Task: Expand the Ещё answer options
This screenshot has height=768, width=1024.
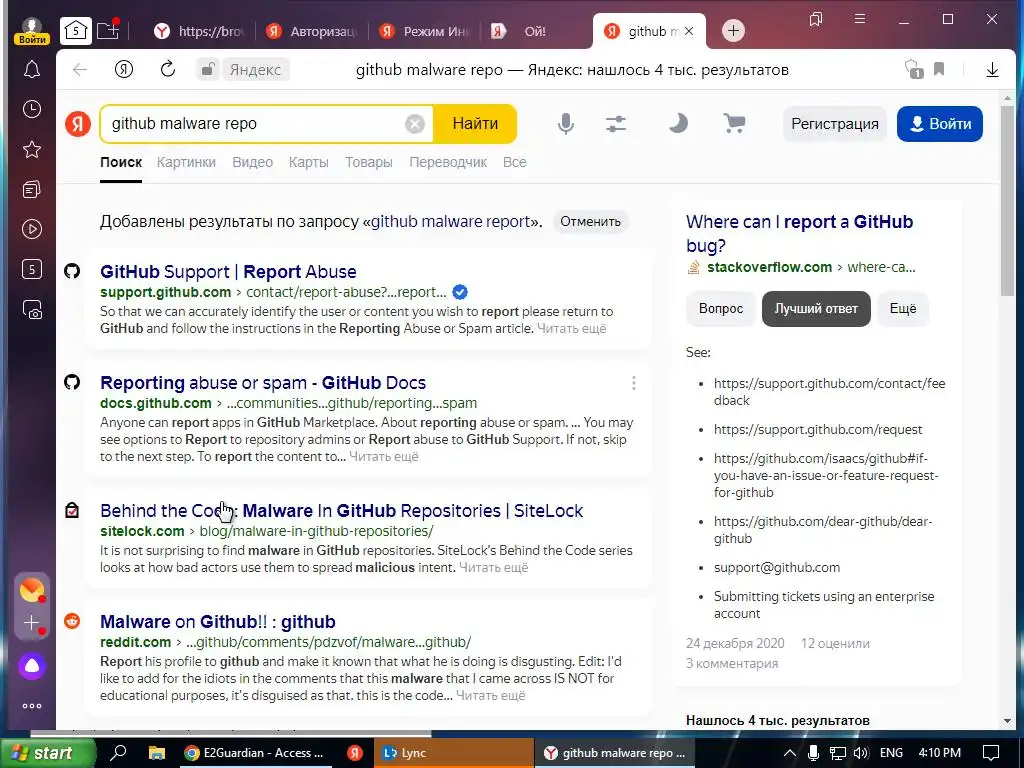Action: pos(903,309)
